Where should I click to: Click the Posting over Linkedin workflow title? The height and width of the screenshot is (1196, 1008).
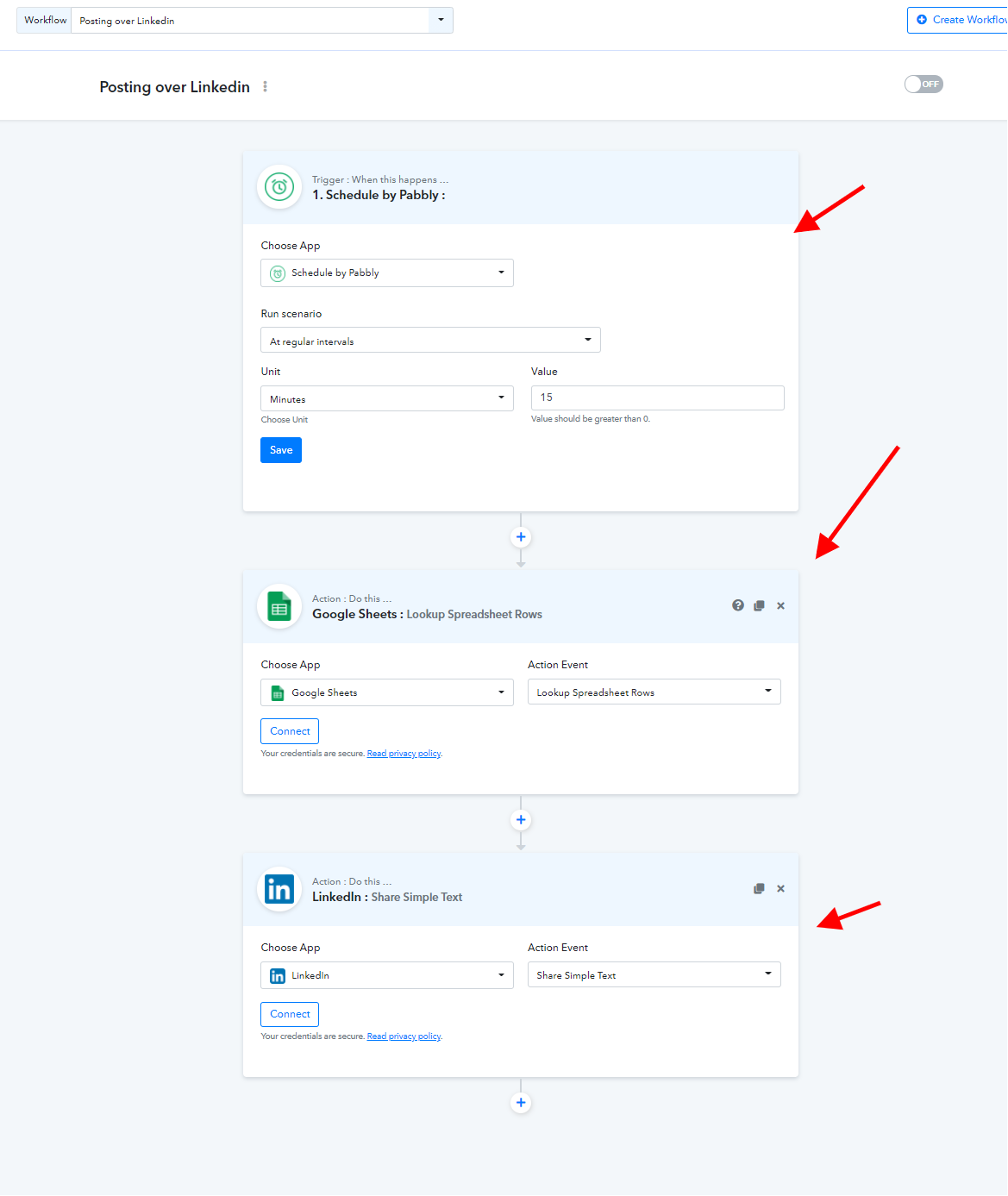[x=174, y=87]
